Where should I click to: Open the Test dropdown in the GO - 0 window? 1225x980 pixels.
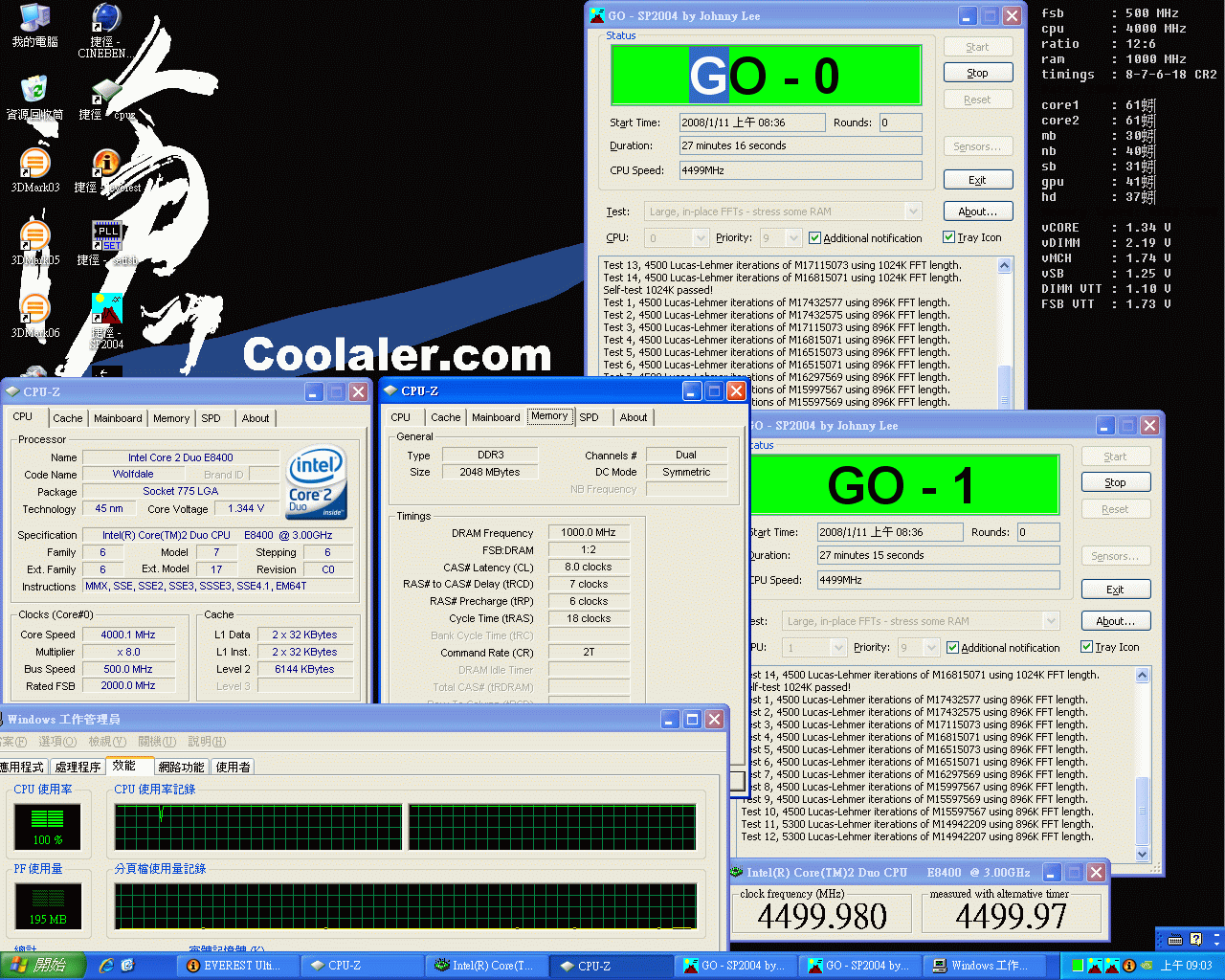912,212
